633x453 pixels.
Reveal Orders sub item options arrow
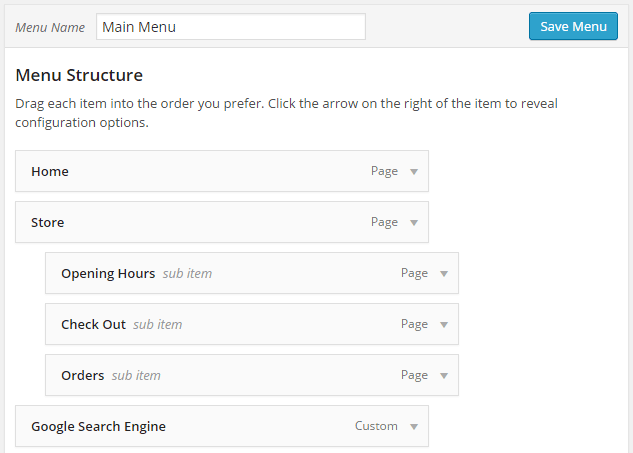444,375
